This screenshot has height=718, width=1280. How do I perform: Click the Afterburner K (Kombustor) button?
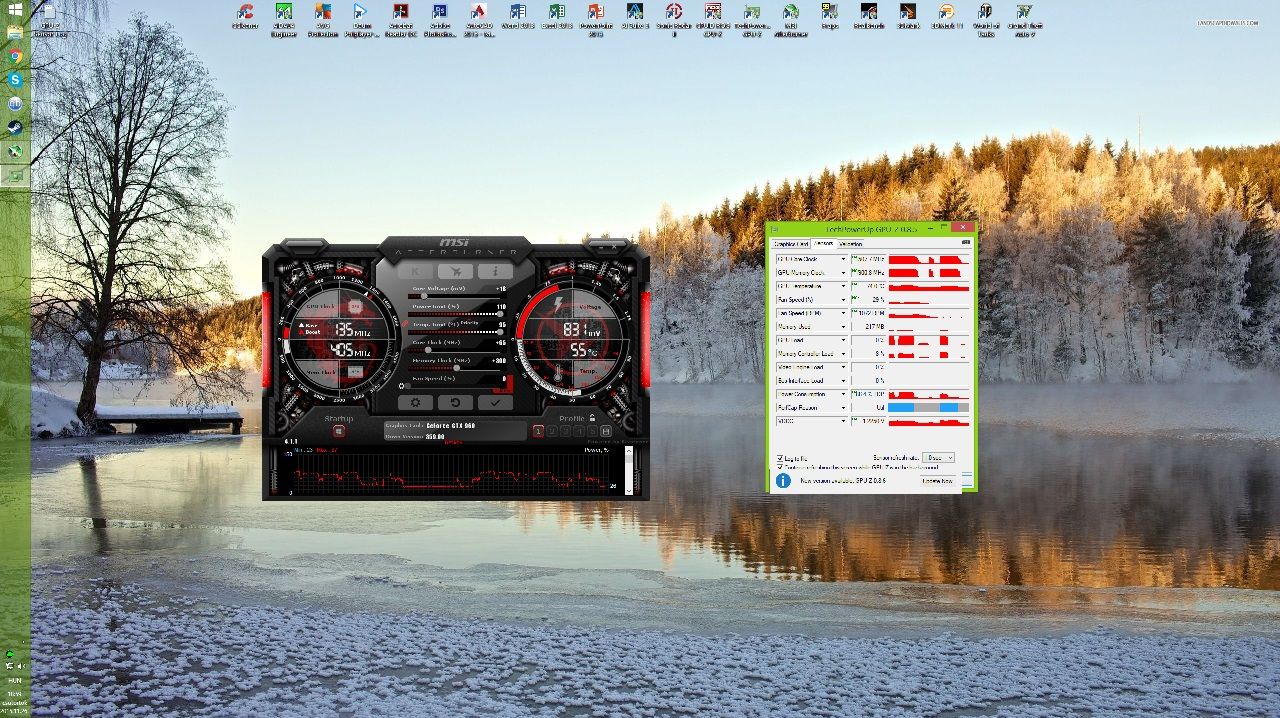coord(415,271)
